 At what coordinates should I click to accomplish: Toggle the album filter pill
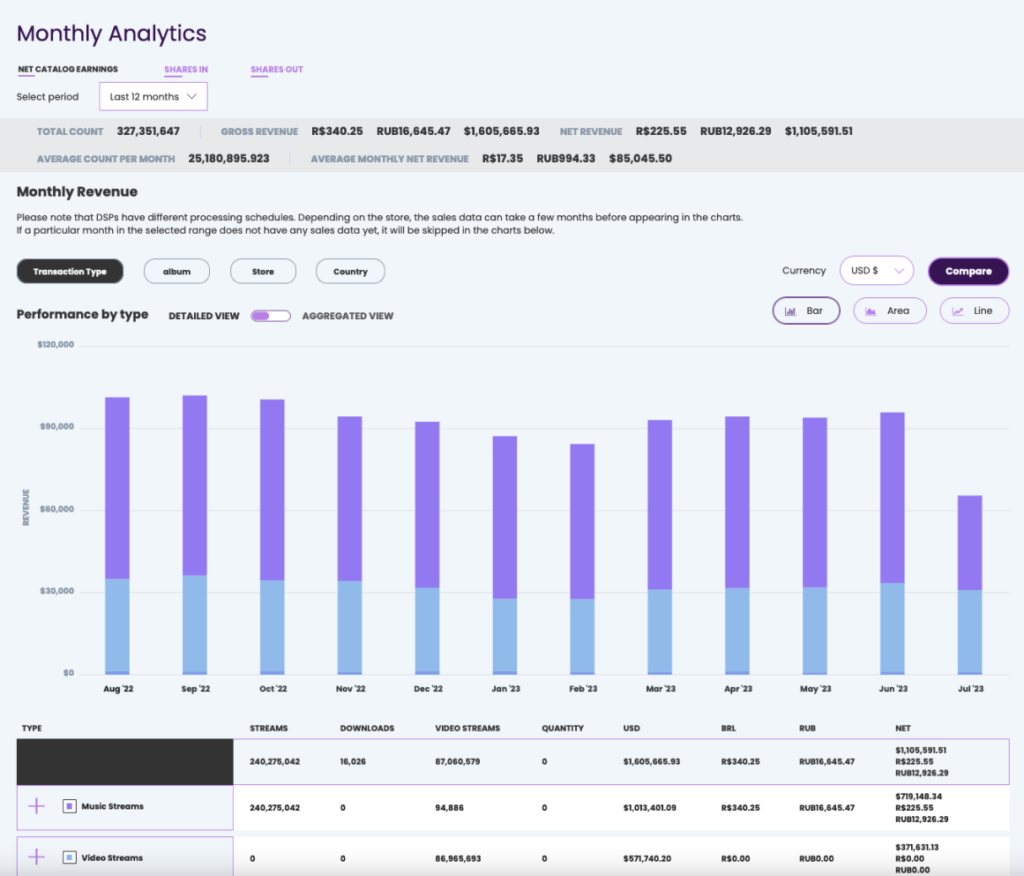pyautogui.click(x=177, y=271)
